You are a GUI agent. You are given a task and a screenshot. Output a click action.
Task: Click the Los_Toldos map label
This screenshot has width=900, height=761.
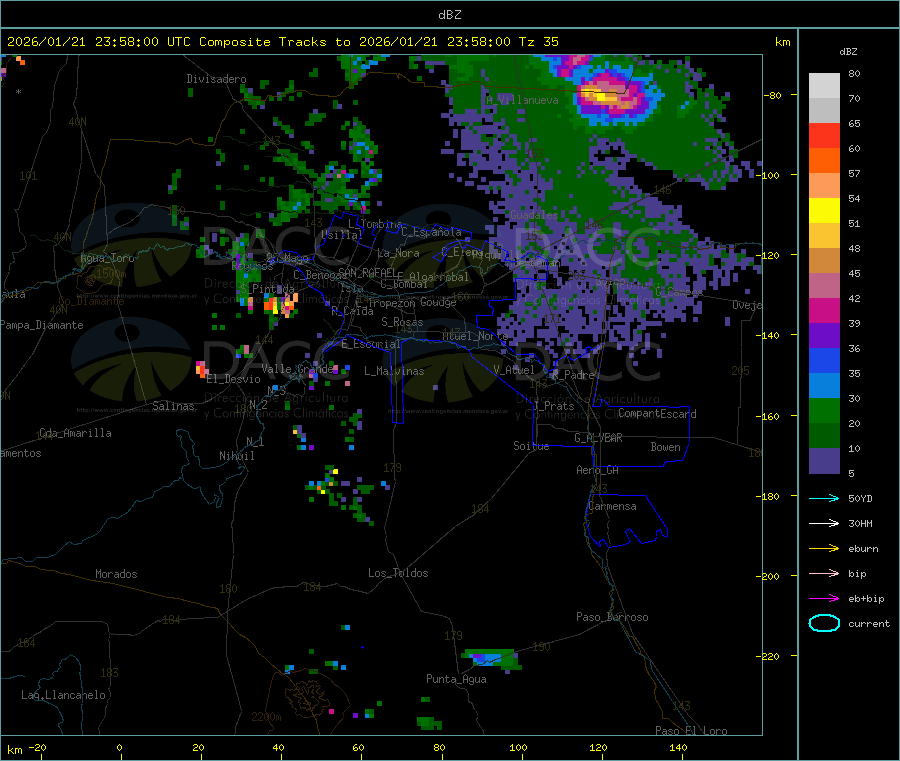point(398,573)
